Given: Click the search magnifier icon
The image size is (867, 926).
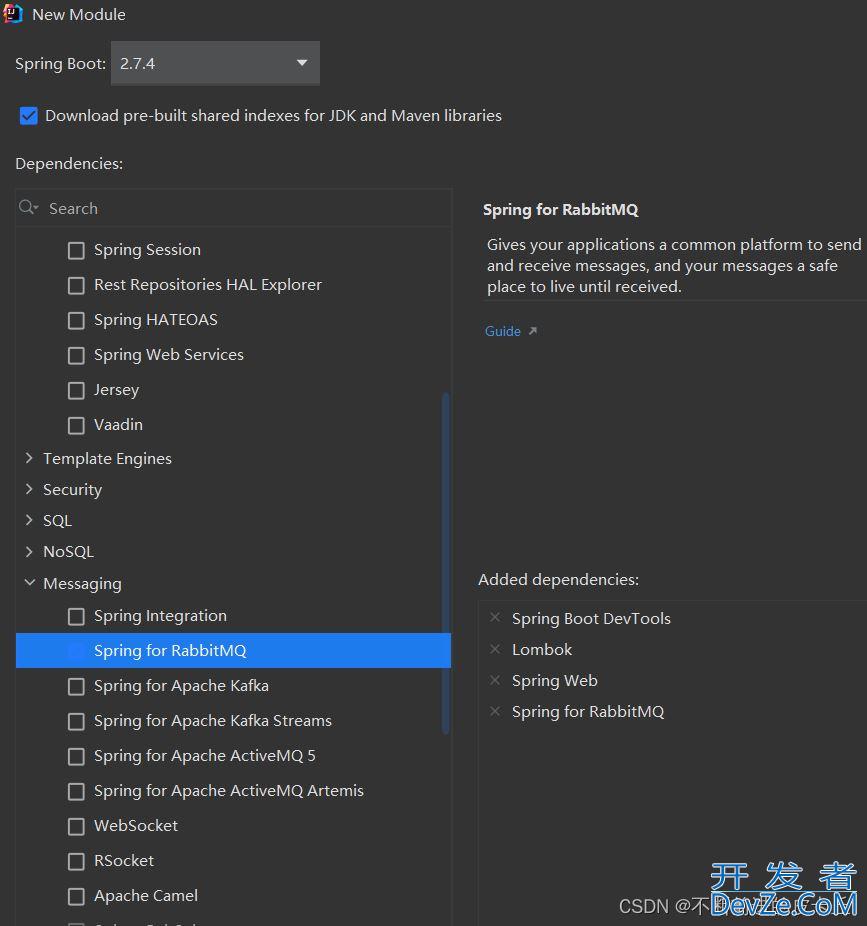Looking at the screenshot, I should [x=28, y=207].
